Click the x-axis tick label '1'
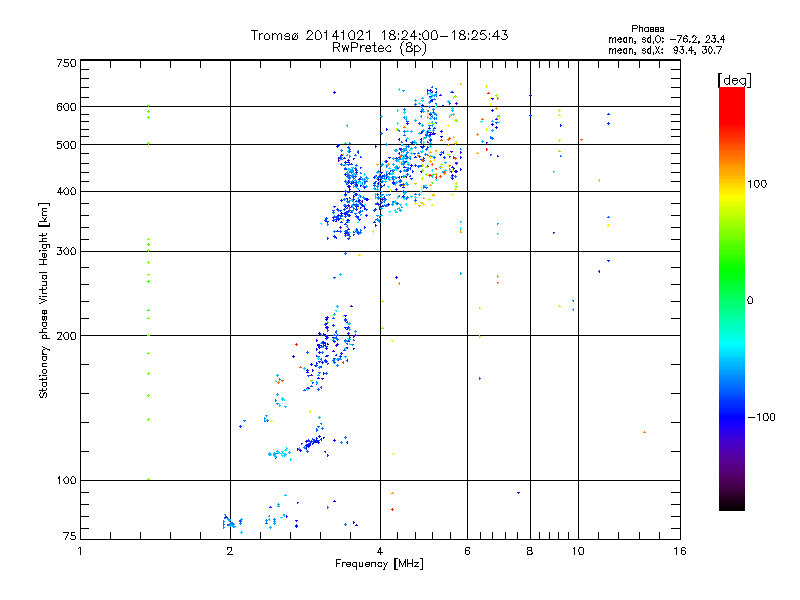The width and height of the screenshot is (800, 600). (80, 551)
